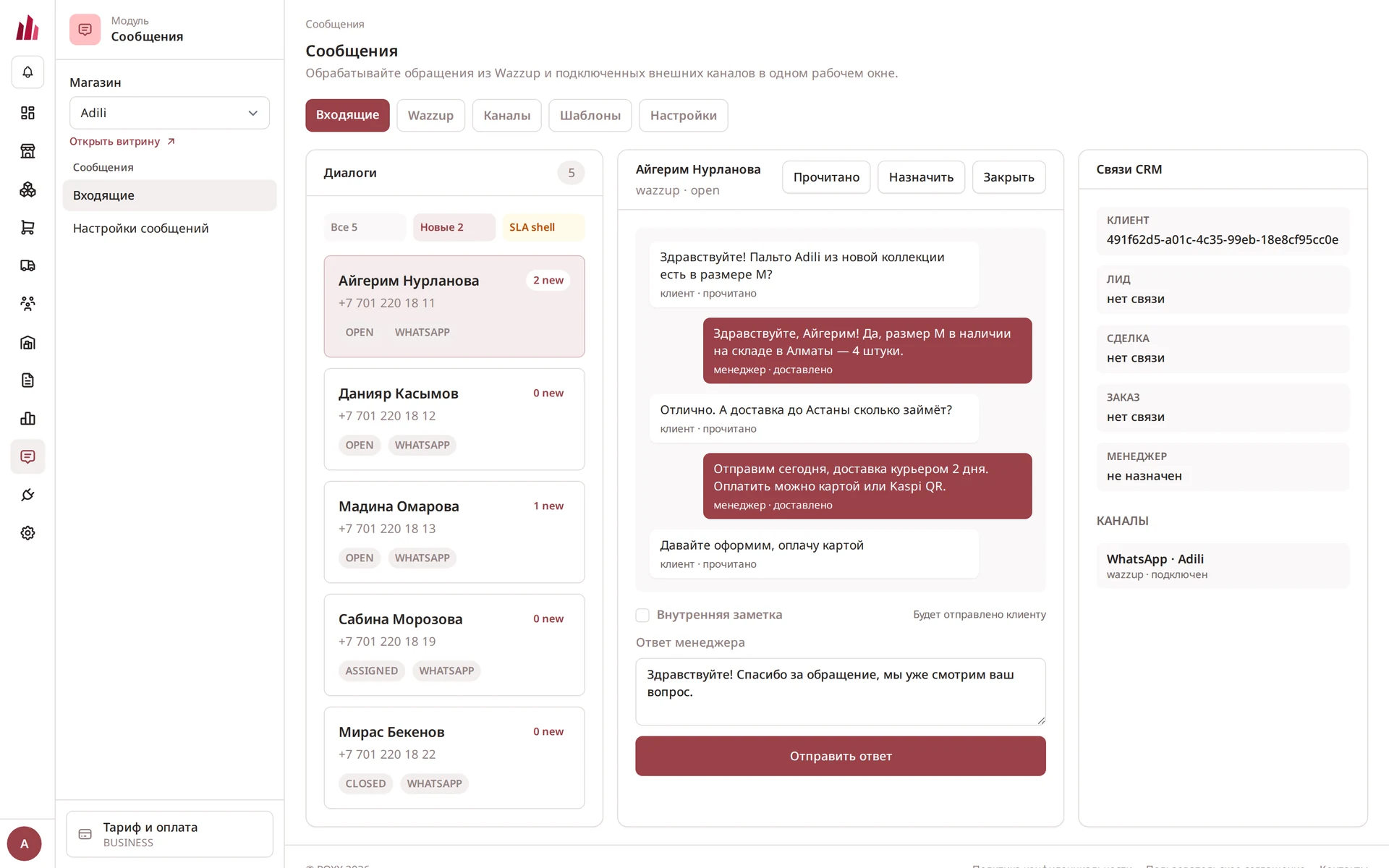Open Тариф и оплата BUSINESS button
This screenshot has width=1389, height=868.
[169, 834]
